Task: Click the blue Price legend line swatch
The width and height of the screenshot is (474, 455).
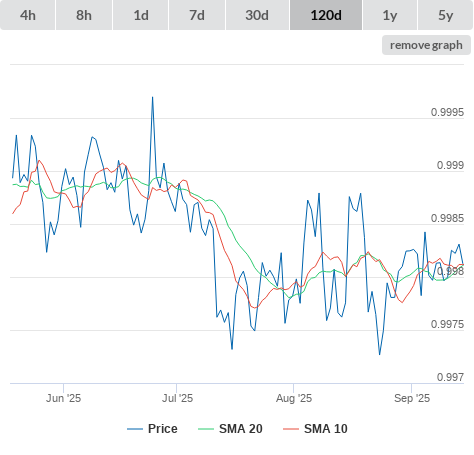Action: point(135,429)
